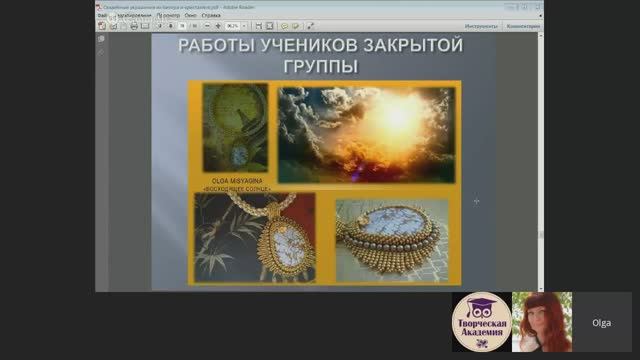640x360 pixels.
Task: Click the fit width scrolling icon
Action: coord(259,26)
